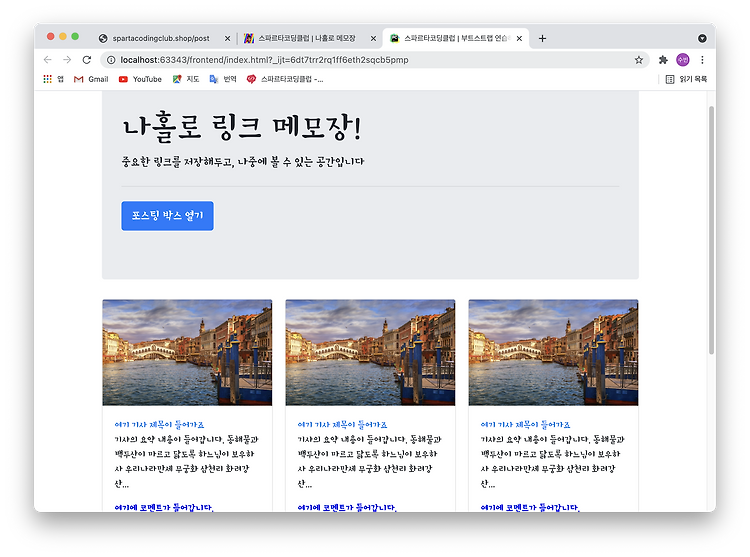Open the 번역 translate bookmark
Viewport: 750px width, 557px height.
tap(223, 79)
